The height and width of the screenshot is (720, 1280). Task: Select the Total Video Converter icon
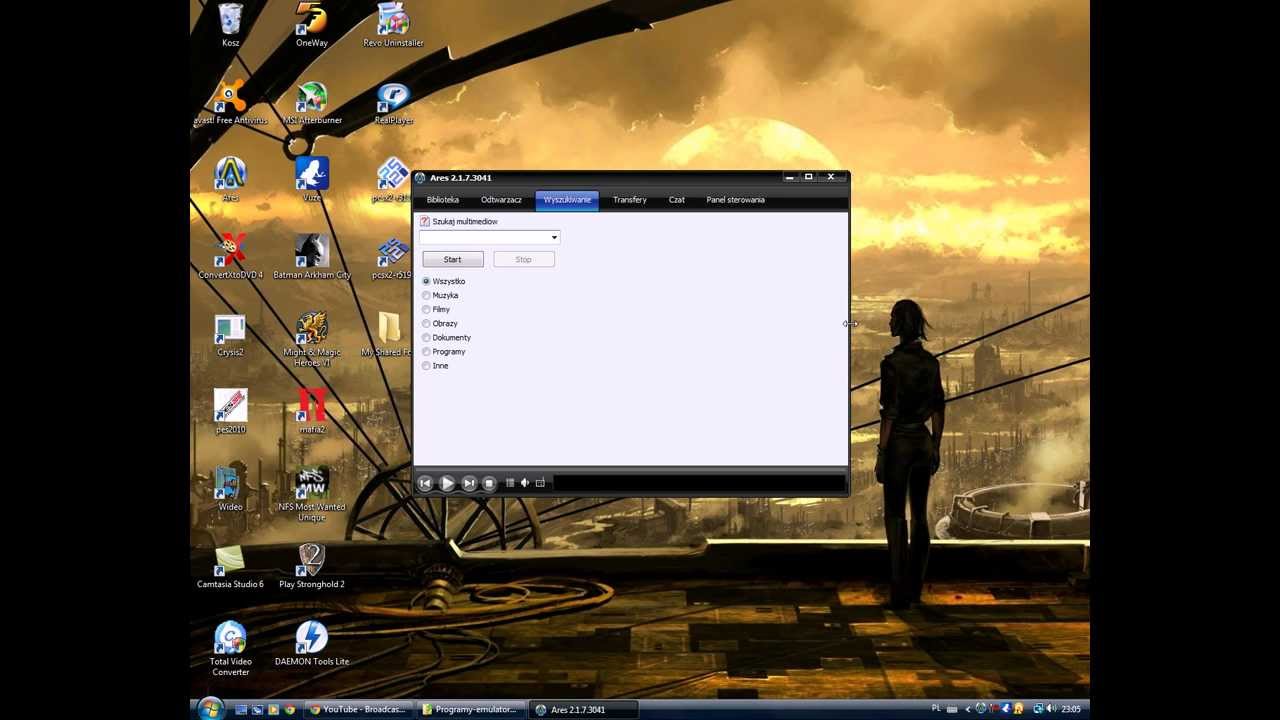click(230, 649)
